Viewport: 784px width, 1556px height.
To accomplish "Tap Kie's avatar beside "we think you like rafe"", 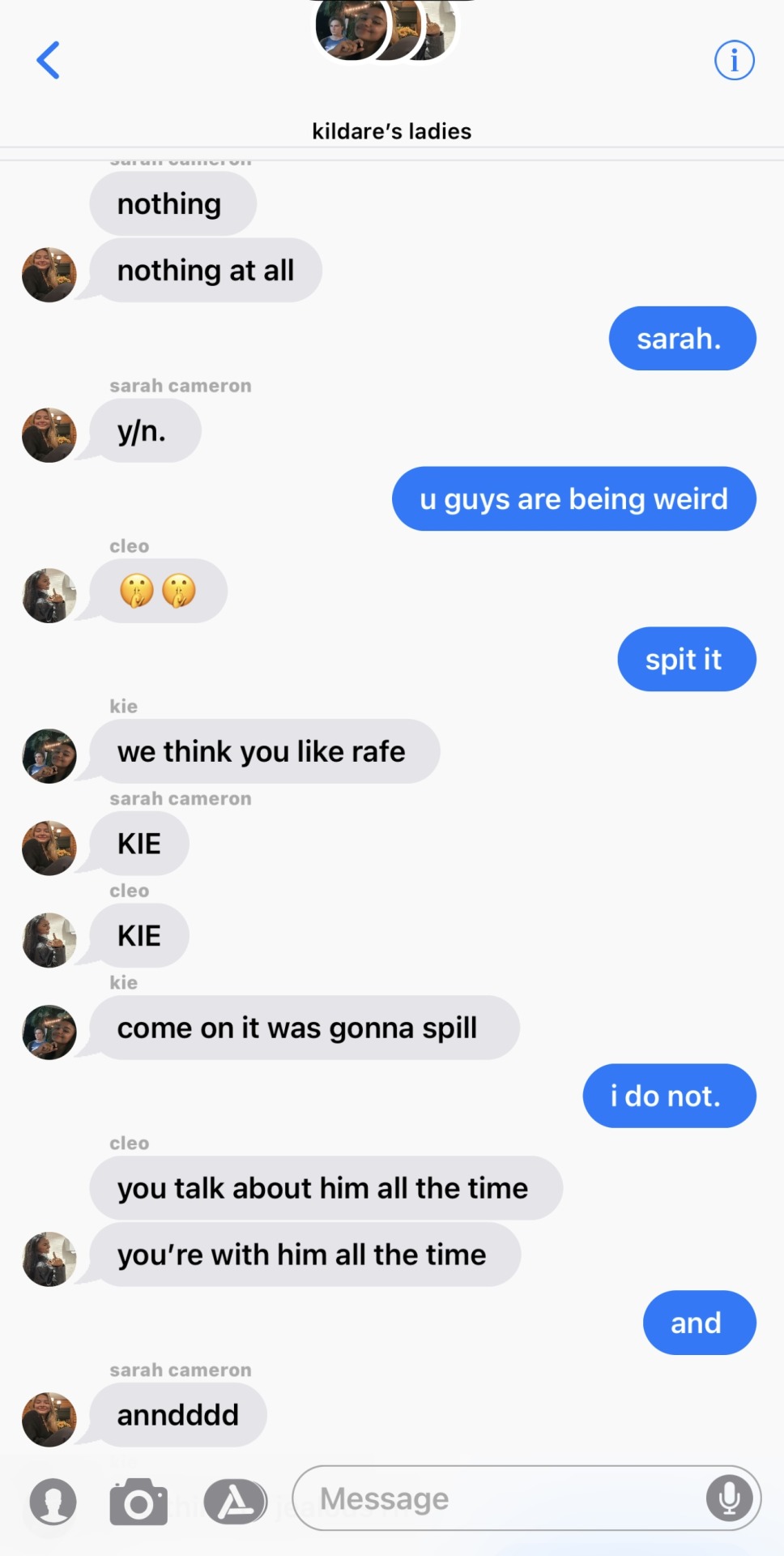I will (49, 756).
